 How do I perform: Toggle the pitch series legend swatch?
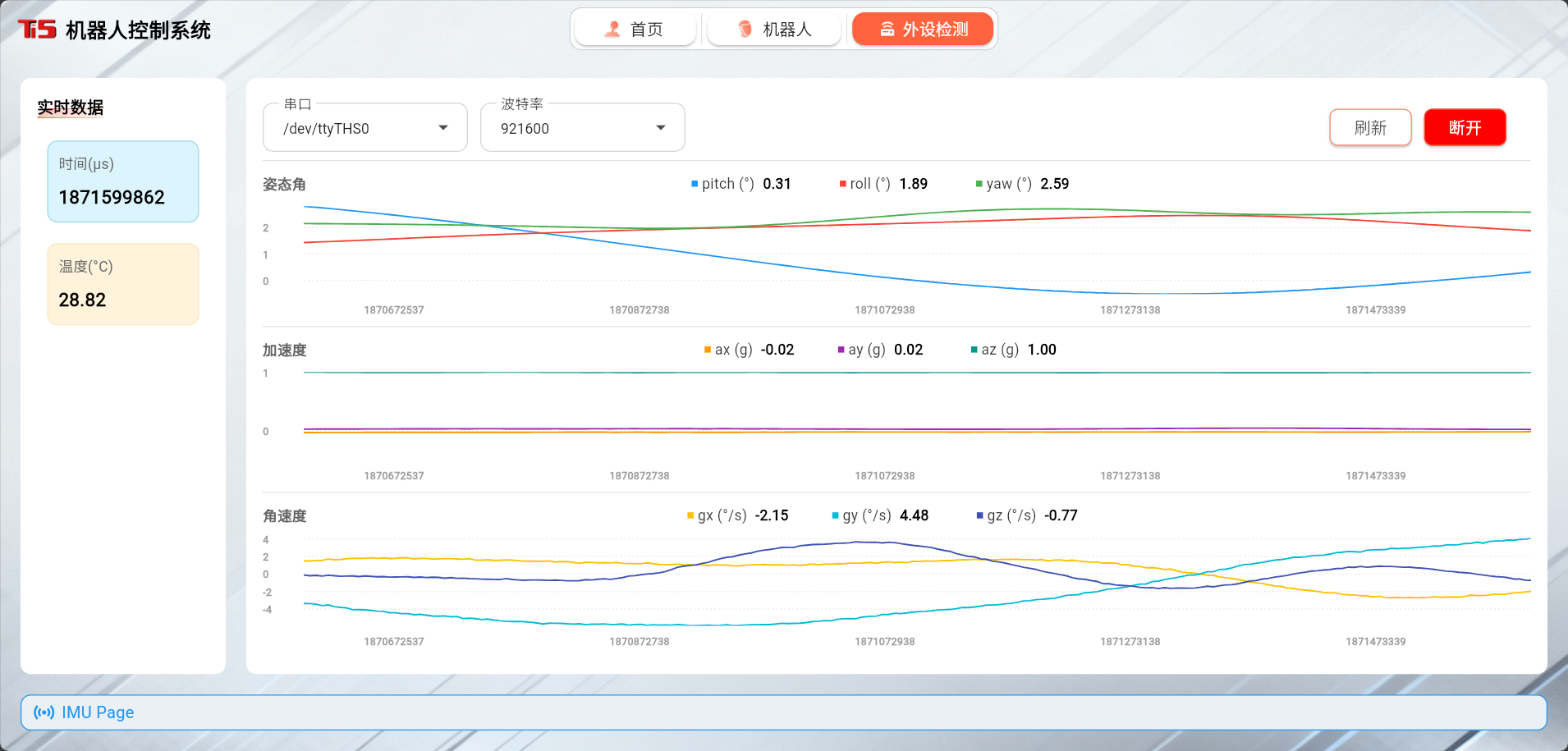pyautogui.click(x=695, y=184)
